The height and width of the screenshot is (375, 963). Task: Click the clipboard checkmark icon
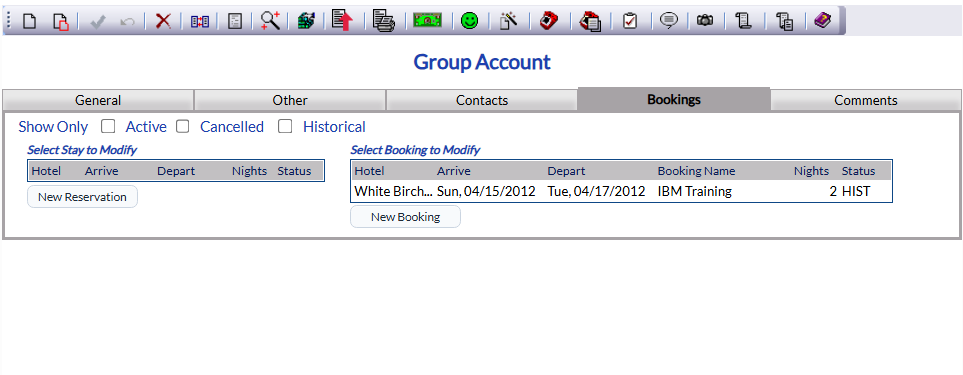tap(630, 21)
